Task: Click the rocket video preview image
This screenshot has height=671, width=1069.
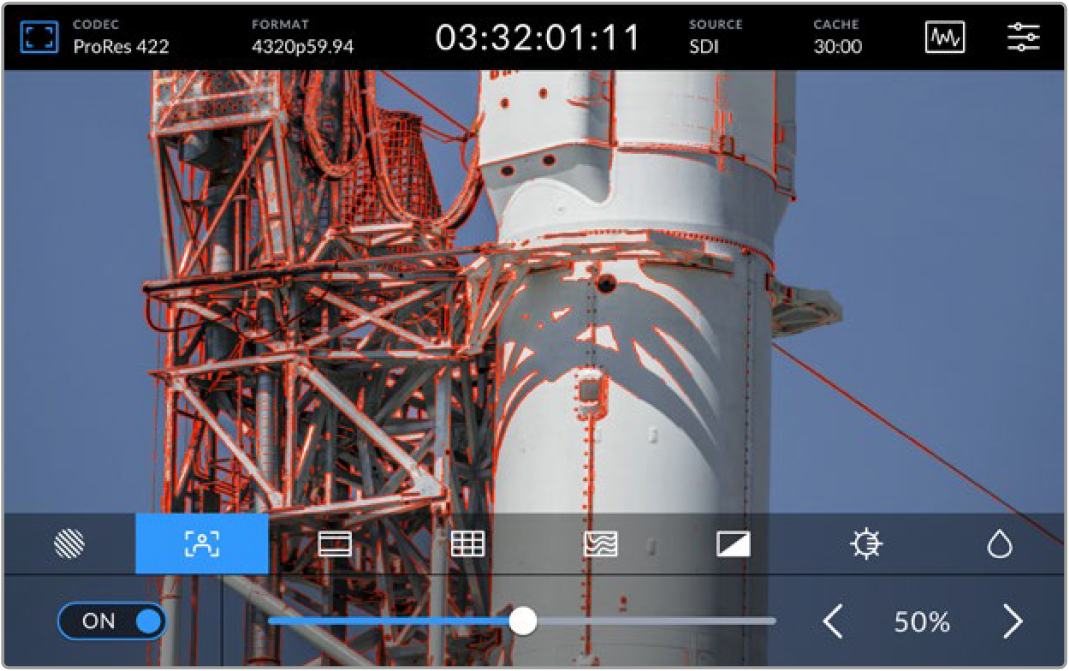Action: point(534,292)
